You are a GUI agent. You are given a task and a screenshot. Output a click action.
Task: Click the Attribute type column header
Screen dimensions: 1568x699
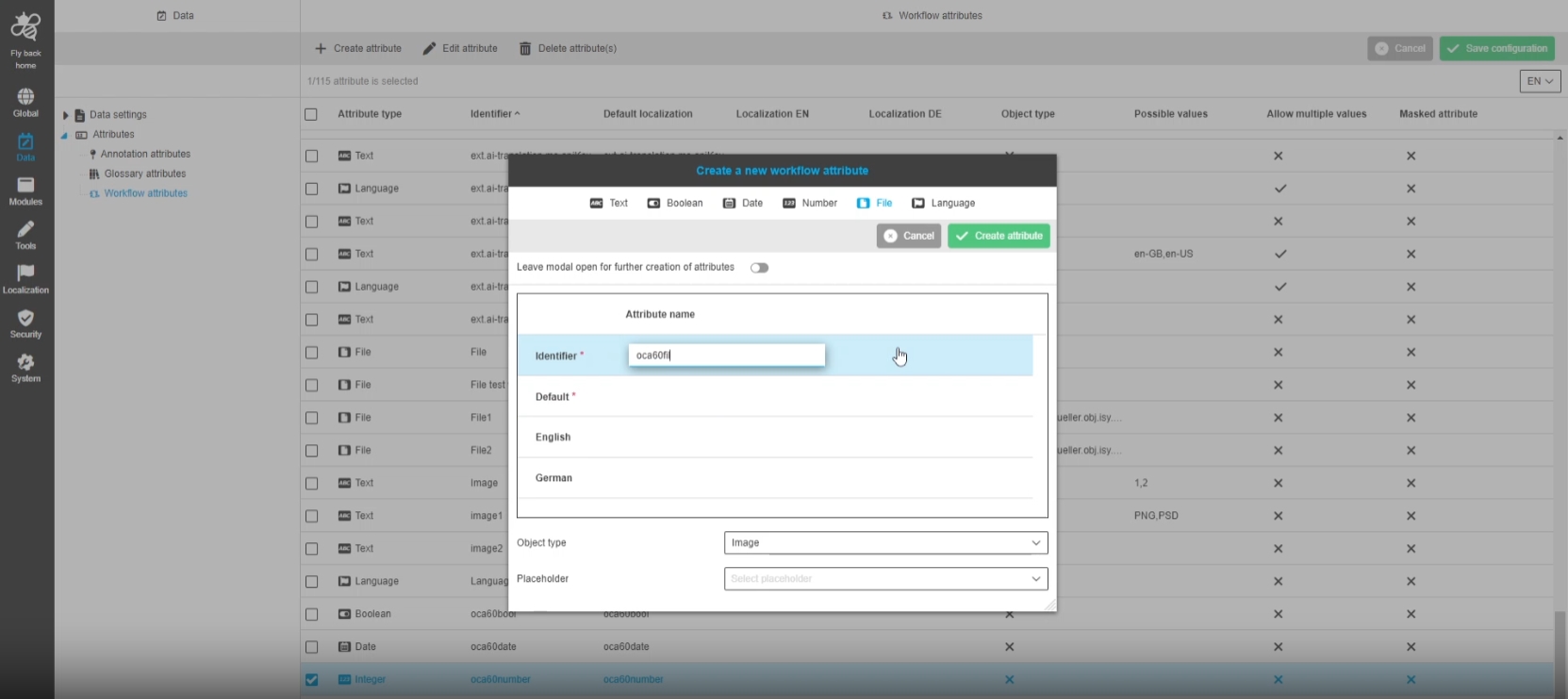pos(370,114)
